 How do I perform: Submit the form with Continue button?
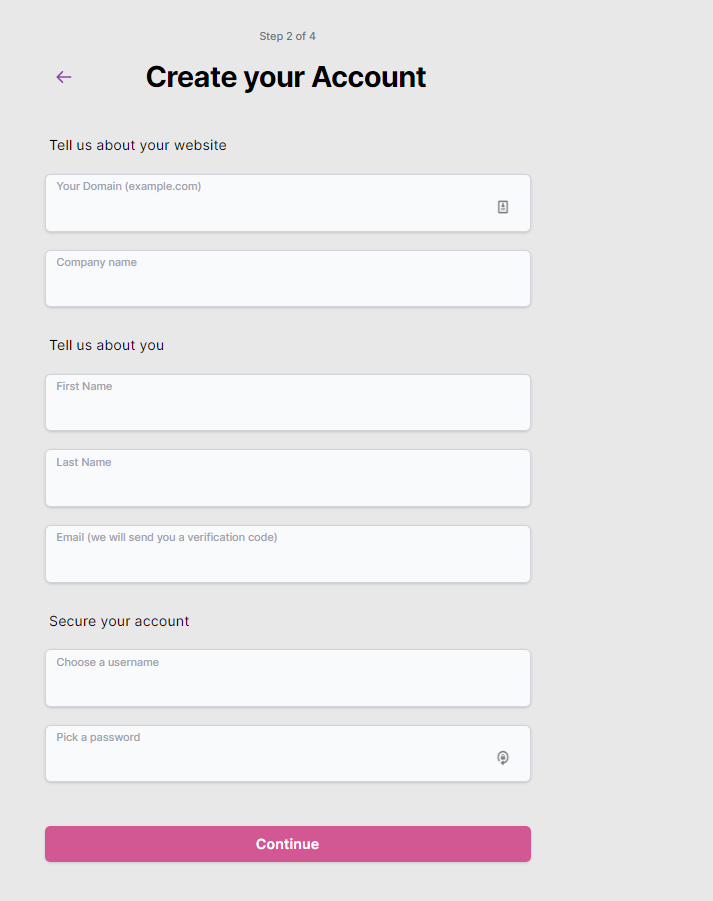pos(288,844)
